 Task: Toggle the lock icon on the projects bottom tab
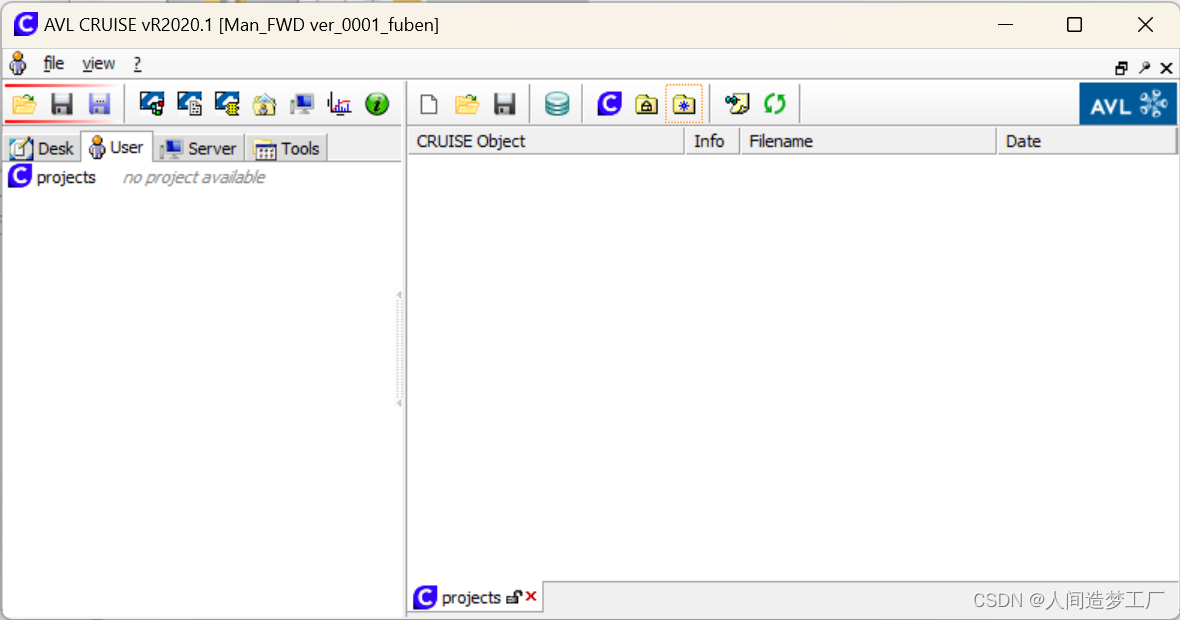point(514,597)
